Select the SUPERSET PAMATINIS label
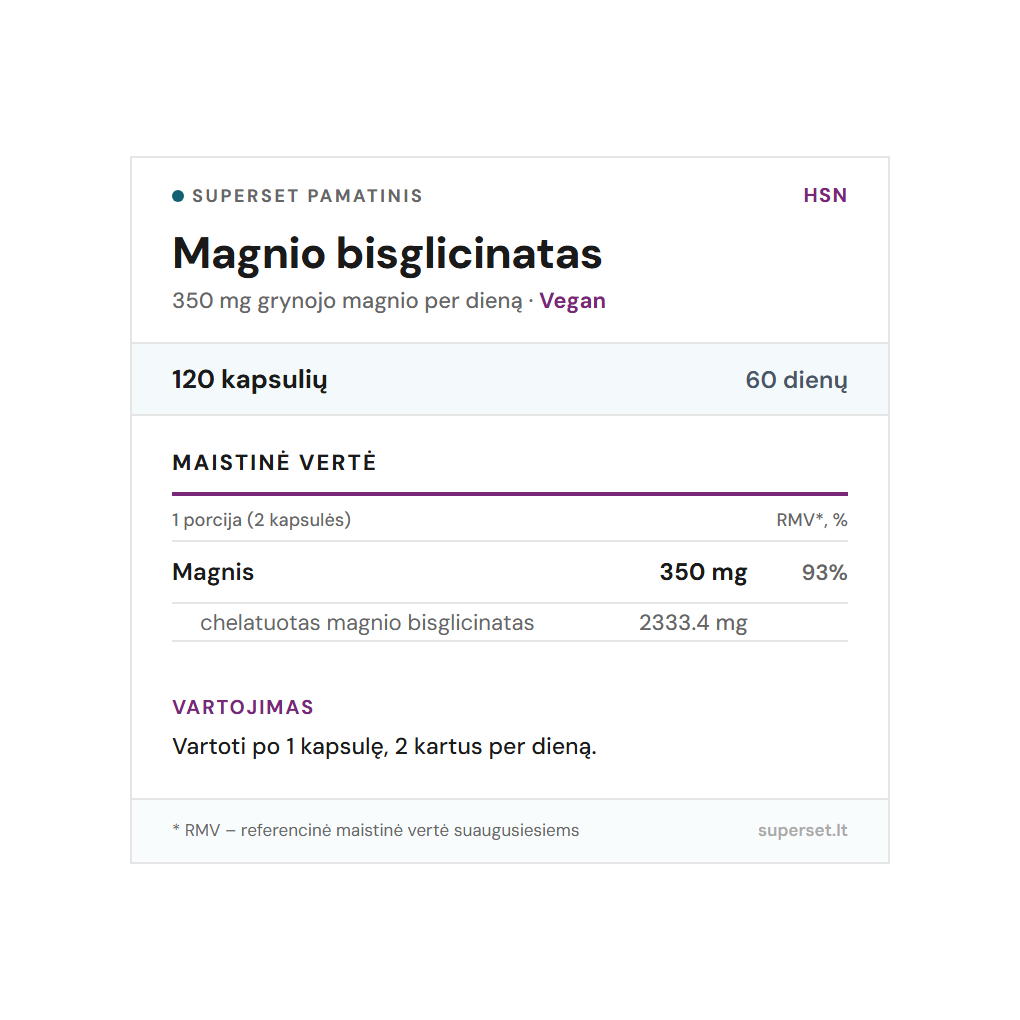 [307, 196]
